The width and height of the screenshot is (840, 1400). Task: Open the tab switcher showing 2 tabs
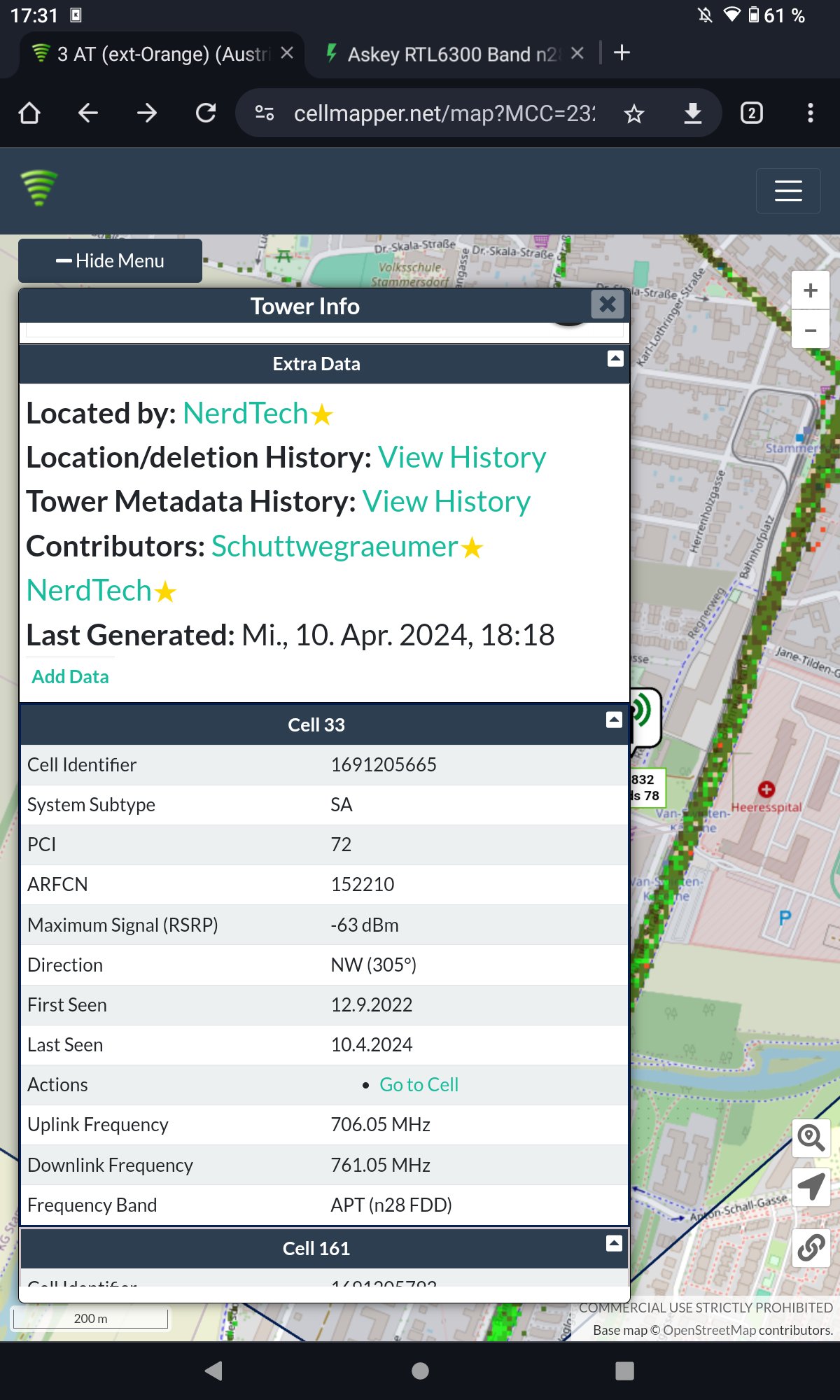point(751,113)
